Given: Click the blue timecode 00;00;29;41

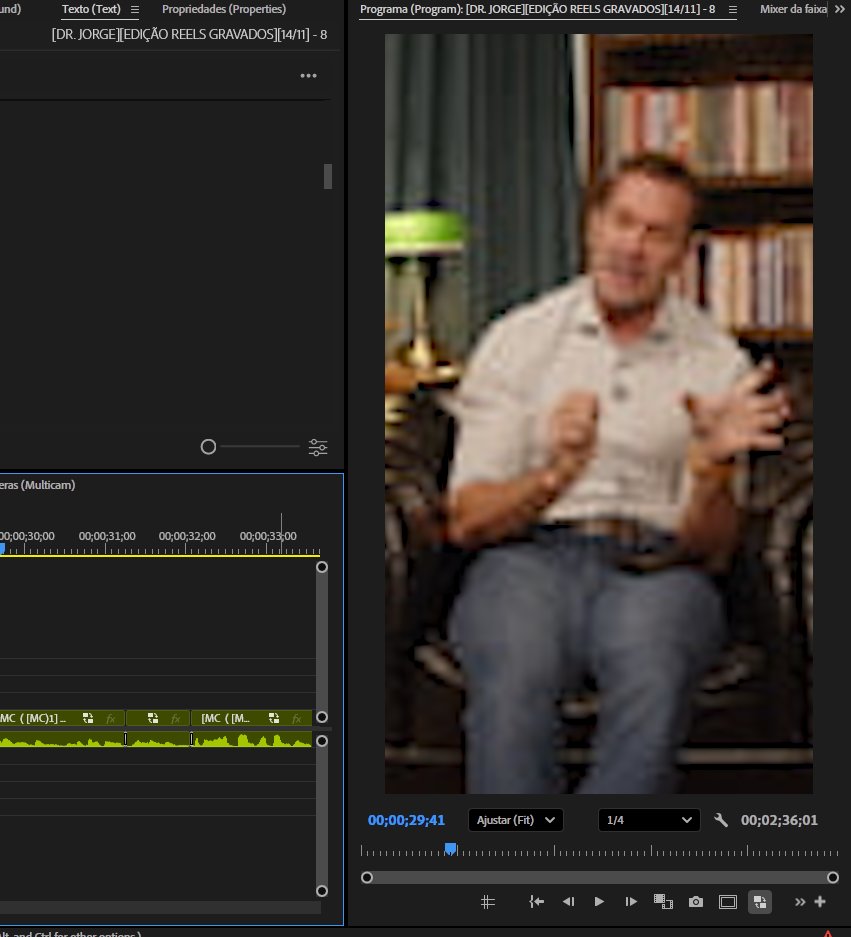Looking at the screenshot, I should 406,820.
